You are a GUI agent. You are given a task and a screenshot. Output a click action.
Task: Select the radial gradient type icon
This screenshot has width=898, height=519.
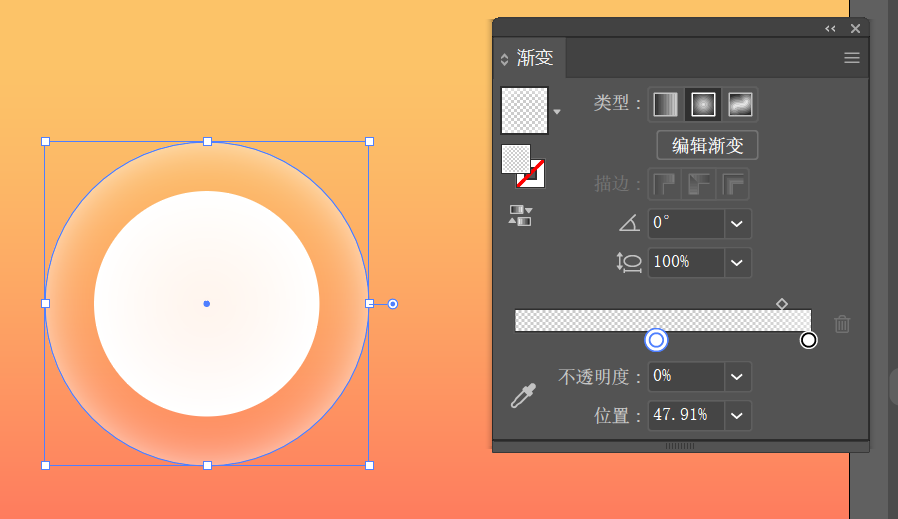tap(703, 104)
